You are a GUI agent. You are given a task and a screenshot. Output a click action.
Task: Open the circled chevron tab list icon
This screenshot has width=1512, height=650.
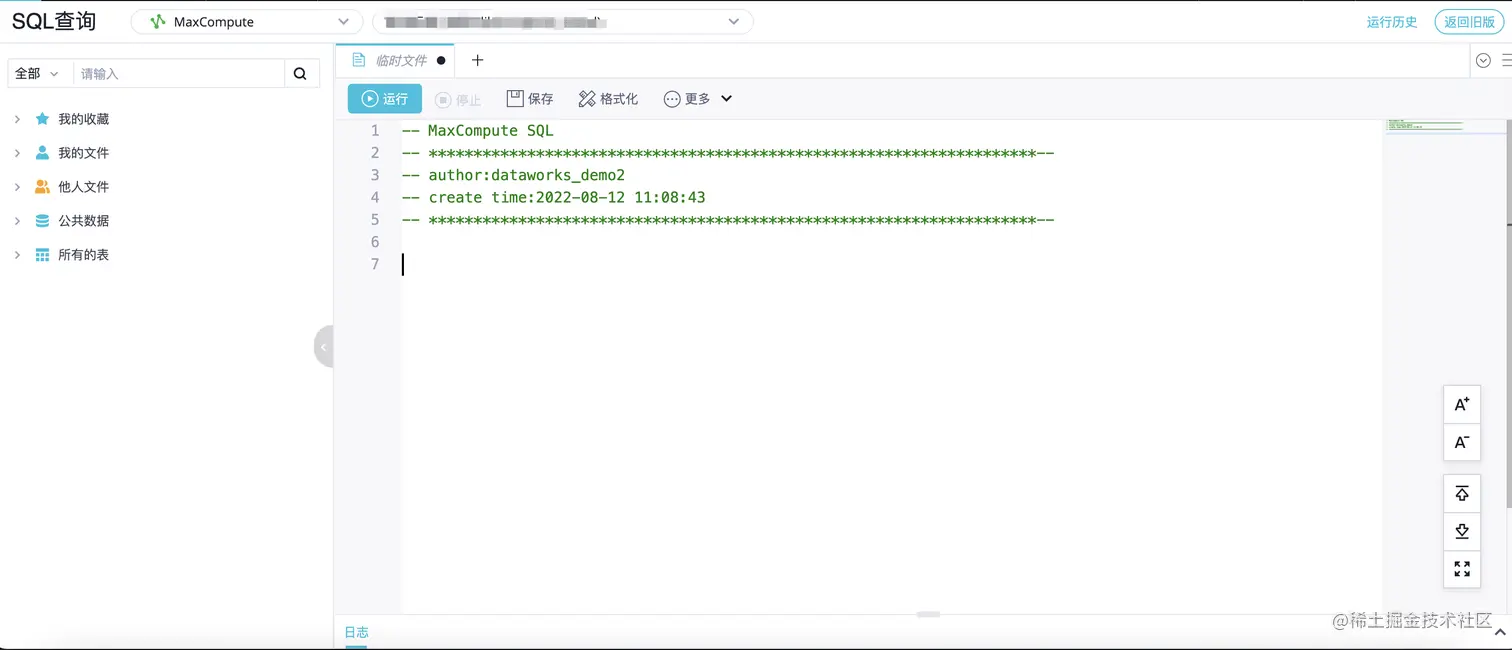[x=1483, y=61]
